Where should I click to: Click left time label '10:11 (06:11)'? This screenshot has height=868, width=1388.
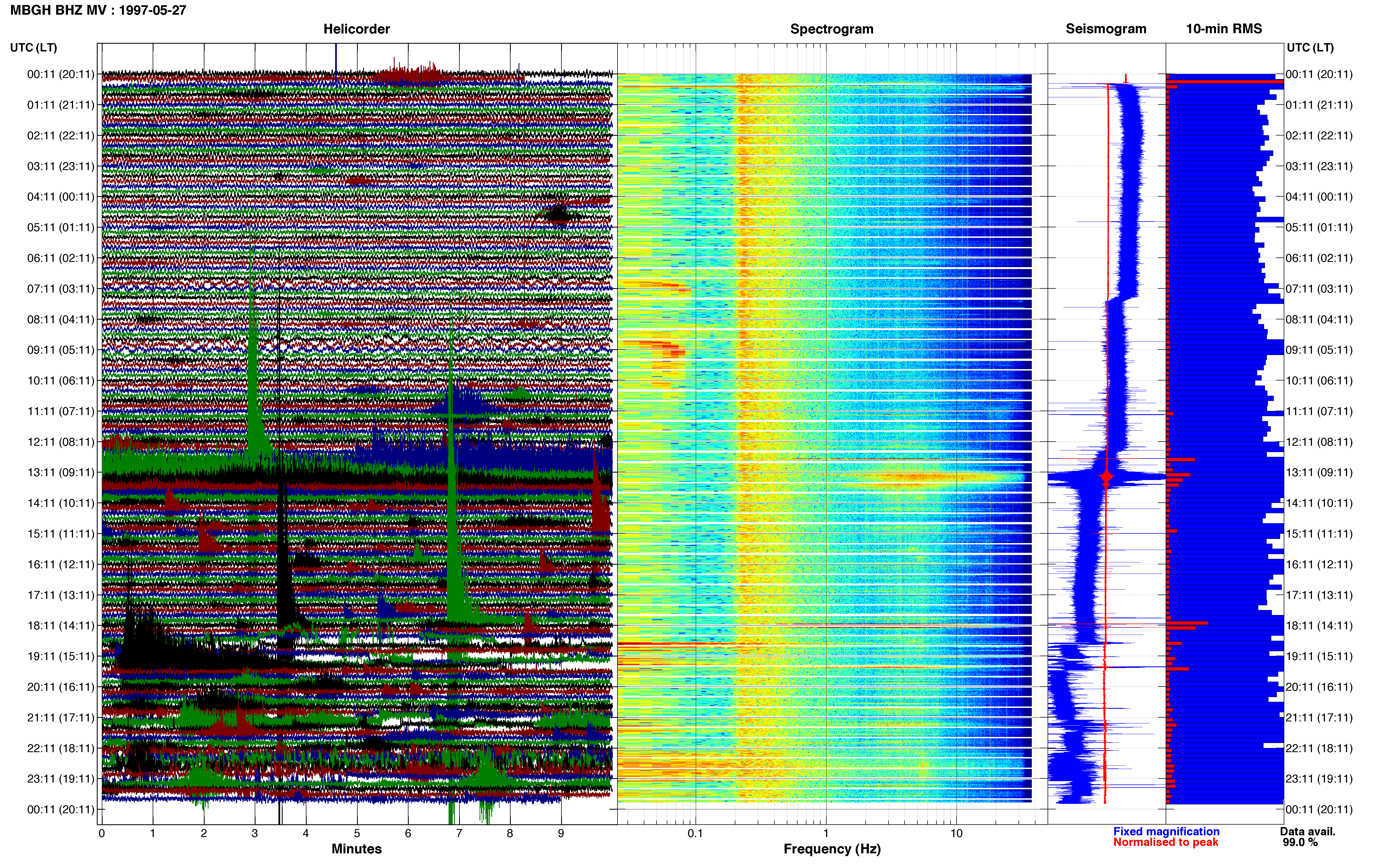click(61, 380)
